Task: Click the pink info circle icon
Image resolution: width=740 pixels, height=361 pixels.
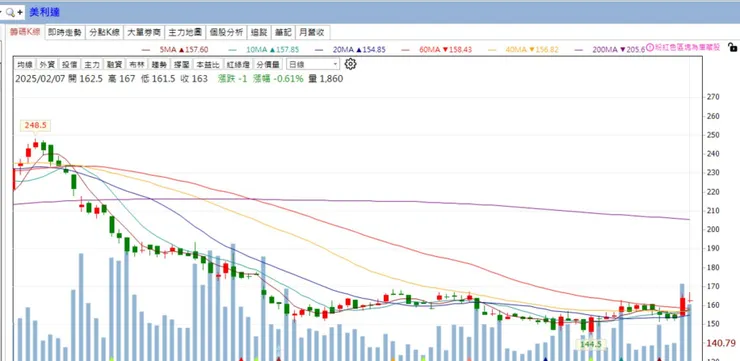Action: pos(649,47)
